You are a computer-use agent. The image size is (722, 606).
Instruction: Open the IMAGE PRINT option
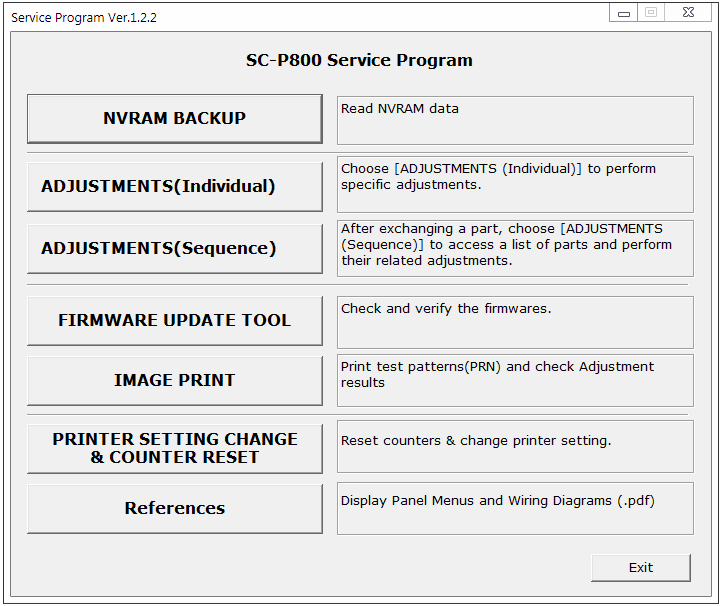[x=174, y=381]
